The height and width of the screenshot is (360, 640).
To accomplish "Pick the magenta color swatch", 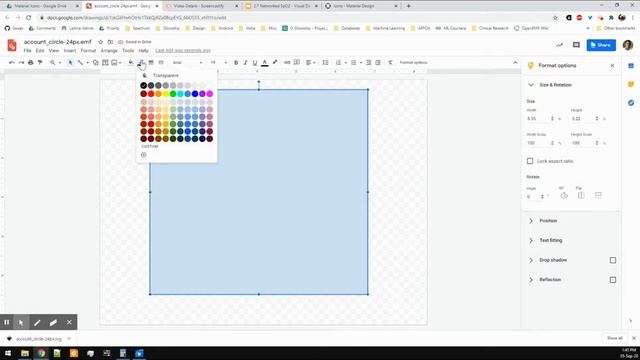I will [x=209, y=94].
